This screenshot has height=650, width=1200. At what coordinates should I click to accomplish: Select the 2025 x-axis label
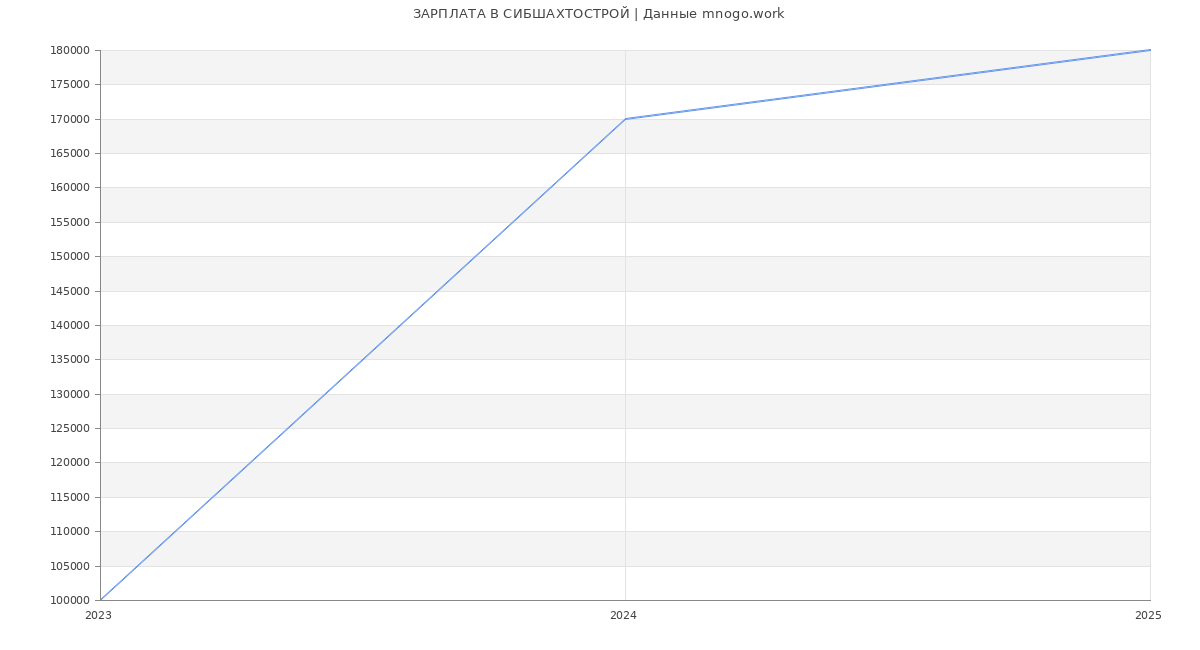pyautogui.click(x=1148, y=615)
